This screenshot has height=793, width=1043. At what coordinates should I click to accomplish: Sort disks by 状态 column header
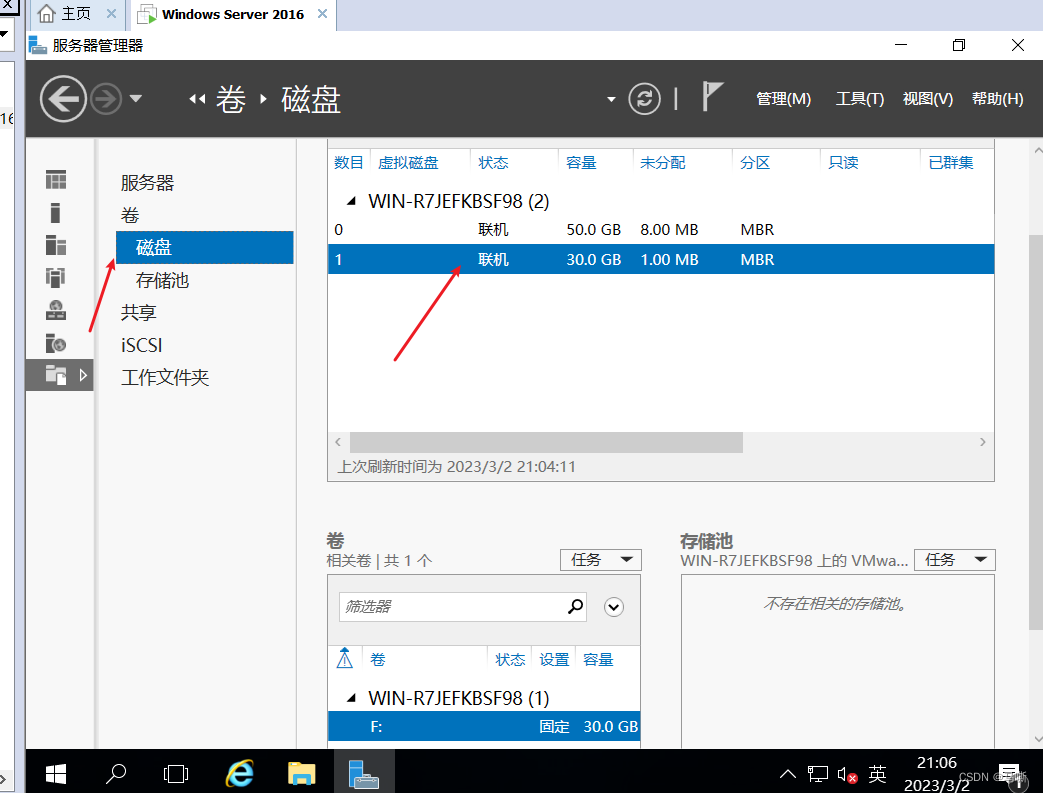(493, 162)
